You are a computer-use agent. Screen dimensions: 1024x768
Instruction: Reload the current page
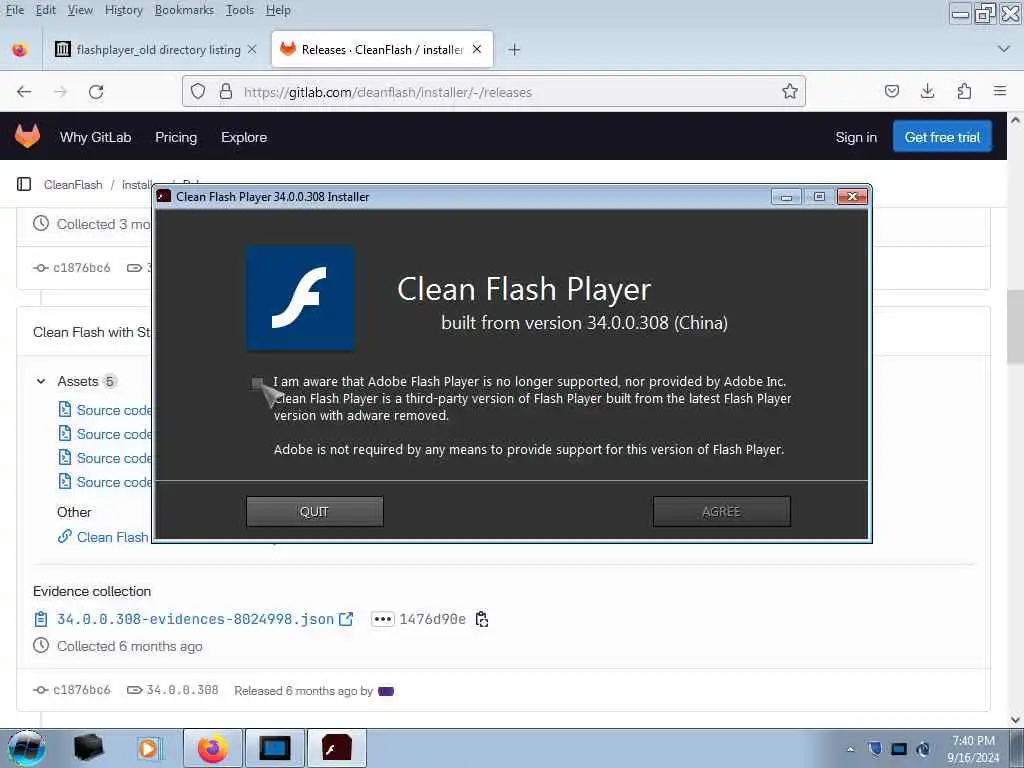[x=96, y=91]
